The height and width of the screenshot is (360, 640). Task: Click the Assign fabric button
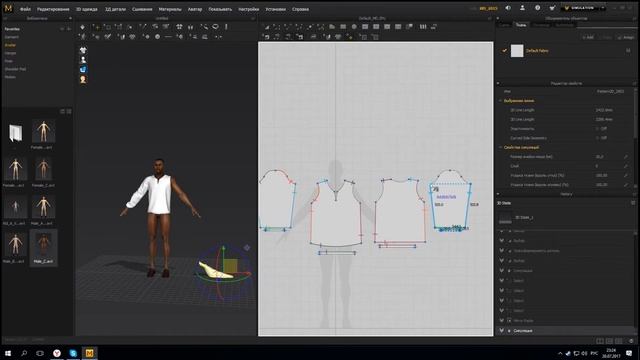[x=626, y=37]
